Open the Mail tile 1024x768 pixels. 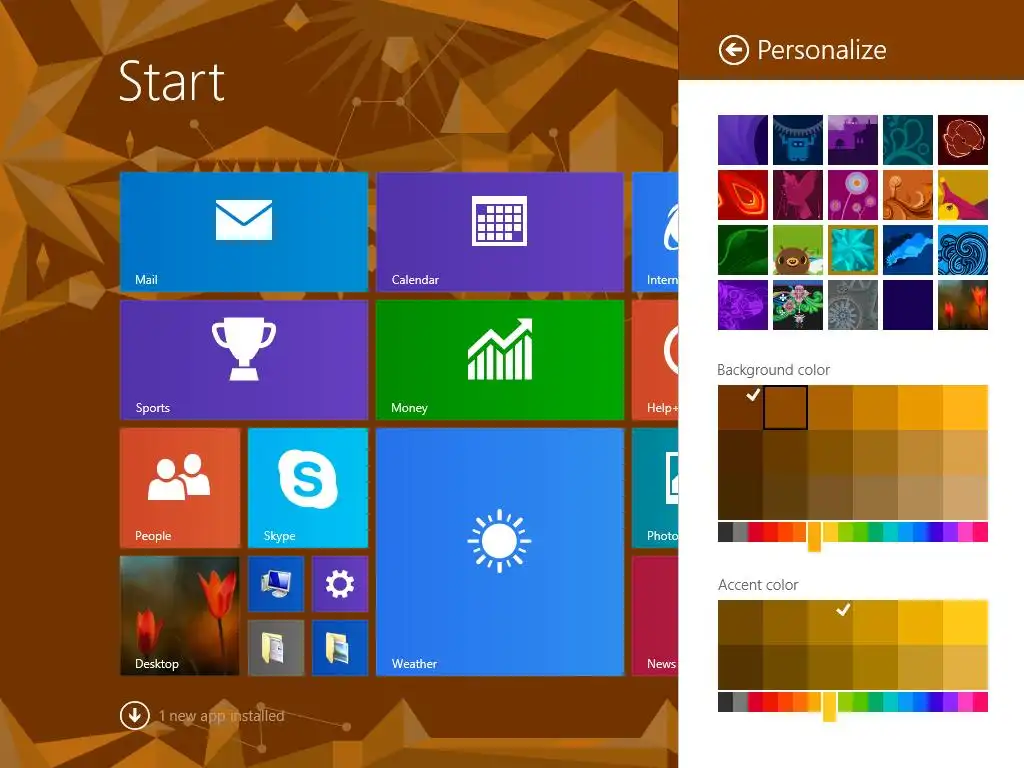(x=244, y=232)
